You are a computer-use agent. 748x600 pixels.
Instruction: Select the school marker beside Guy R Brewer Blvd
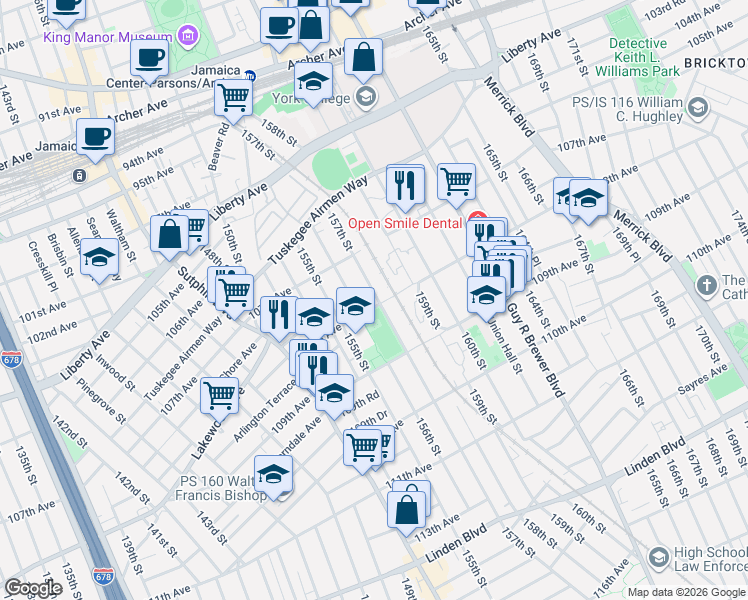[486, 299]
